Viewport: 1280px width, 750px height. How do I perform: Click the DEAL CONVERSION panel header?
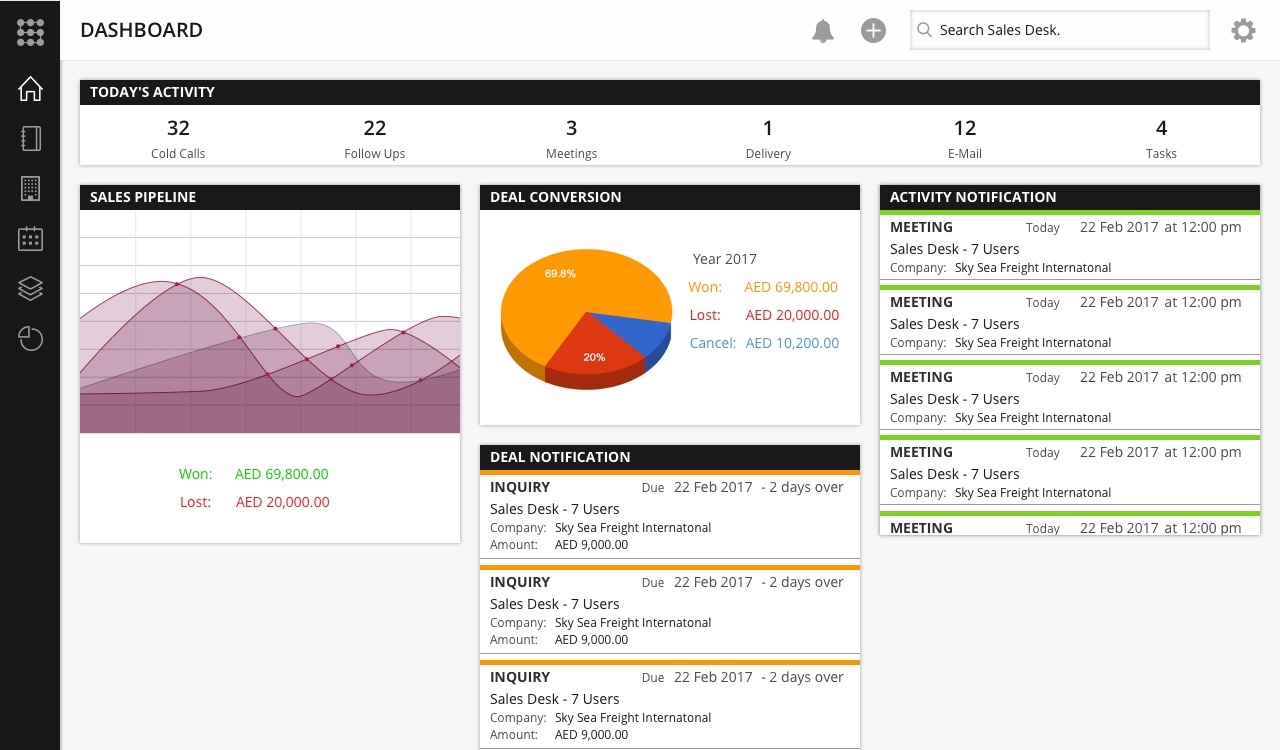click(670, 197)
